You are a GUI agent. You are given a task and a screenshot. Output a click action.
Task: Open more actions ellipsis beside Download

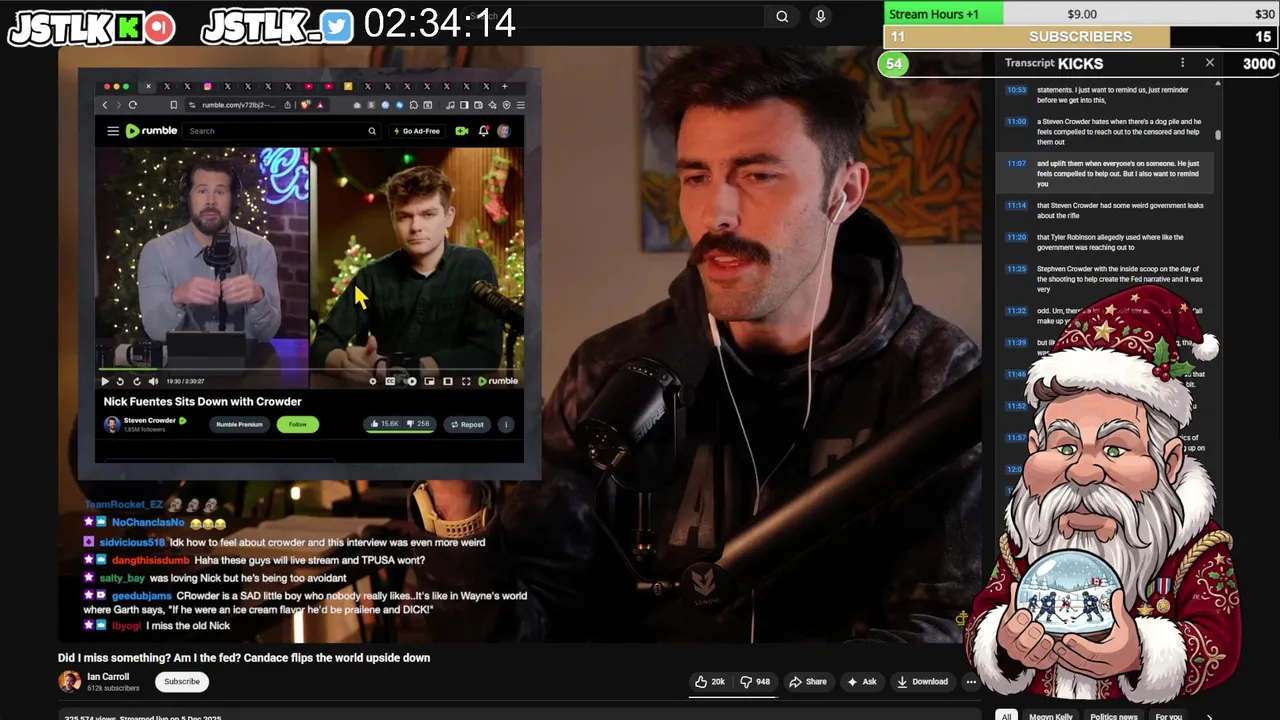click(970, 682)
